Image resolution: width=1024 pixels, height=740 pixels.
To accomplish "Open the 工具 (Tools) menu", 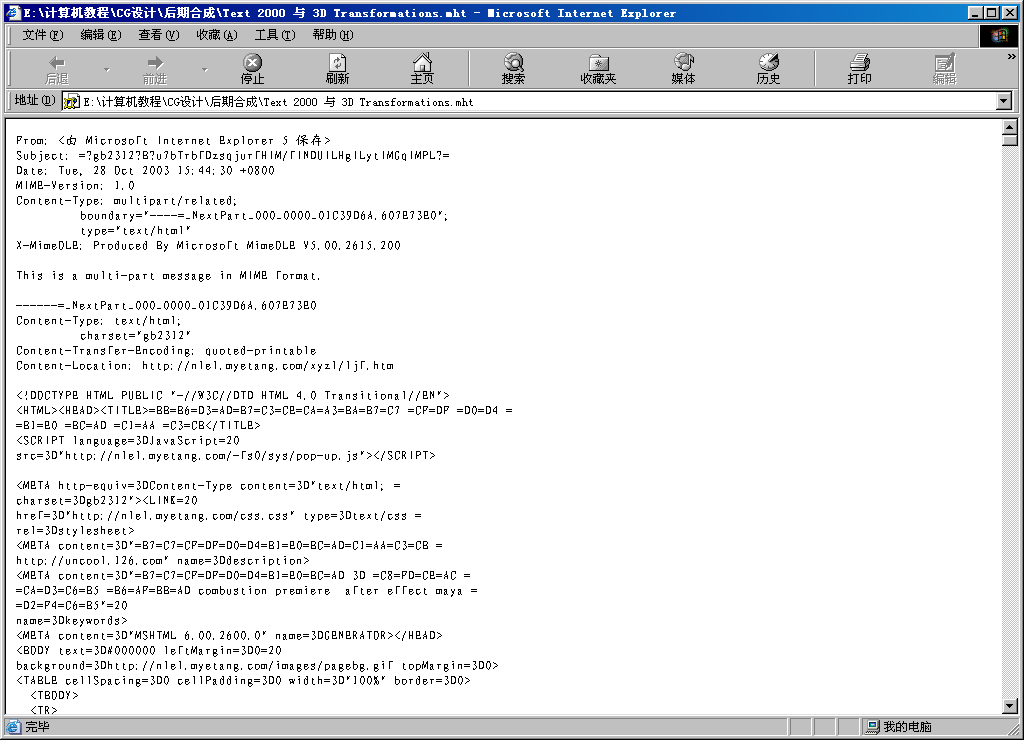I will 274,35.
